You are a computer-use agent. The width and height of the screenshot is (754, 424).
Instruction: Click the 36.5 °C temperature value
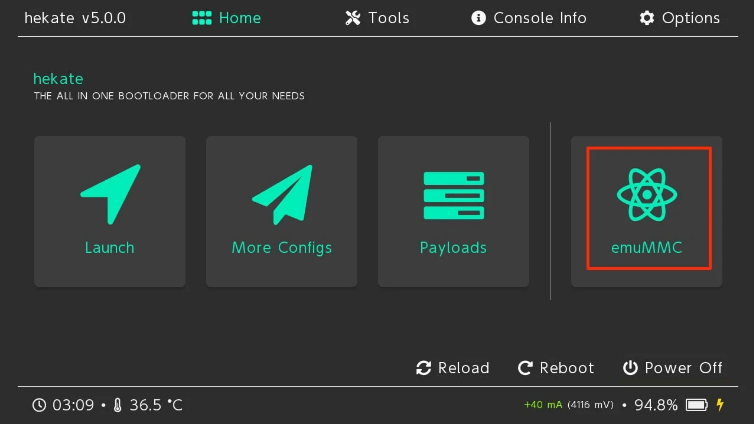[156, 405]
